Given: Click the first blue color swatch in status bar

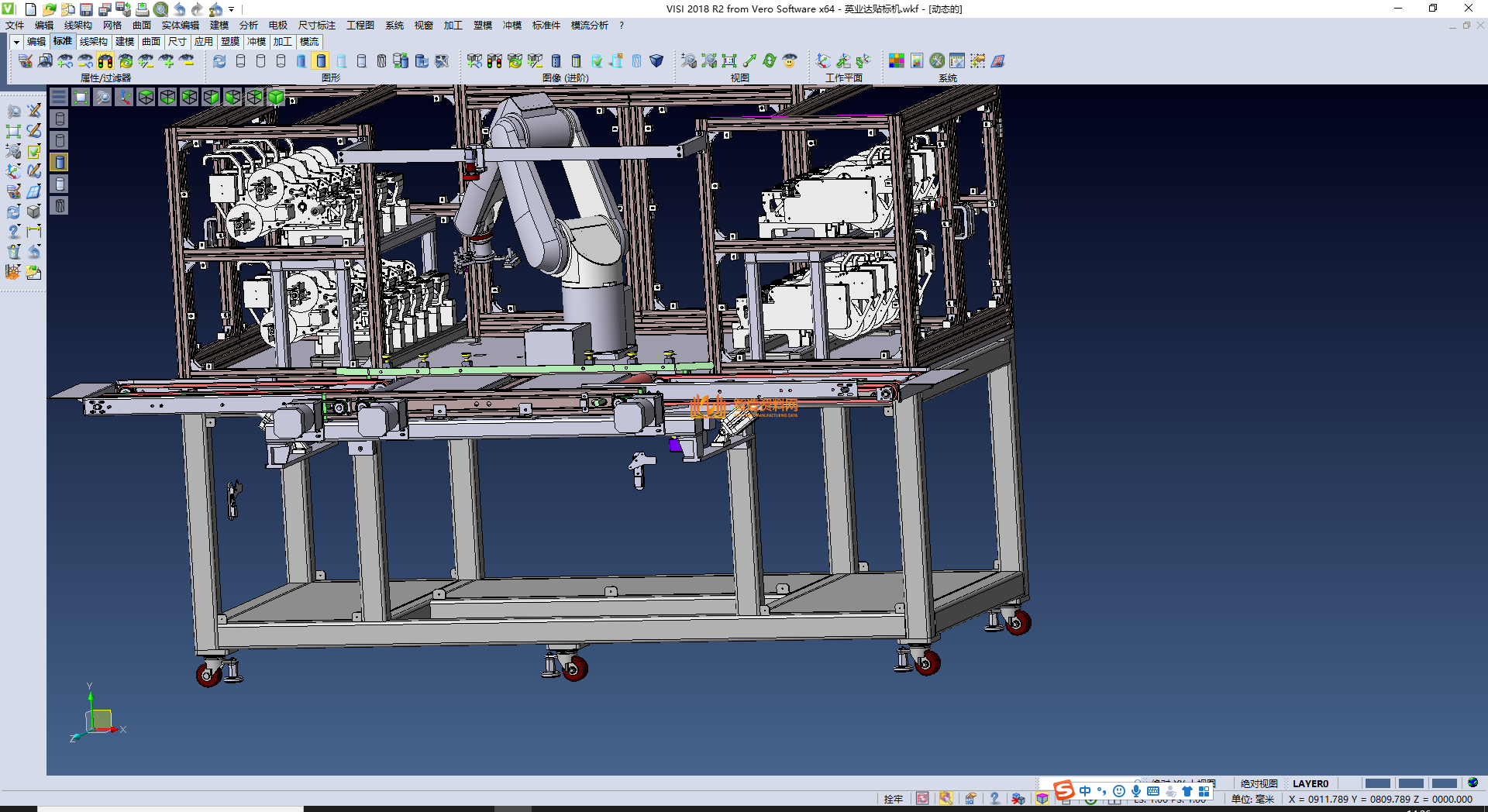Looking at the screenshot, I should 1377,783.
